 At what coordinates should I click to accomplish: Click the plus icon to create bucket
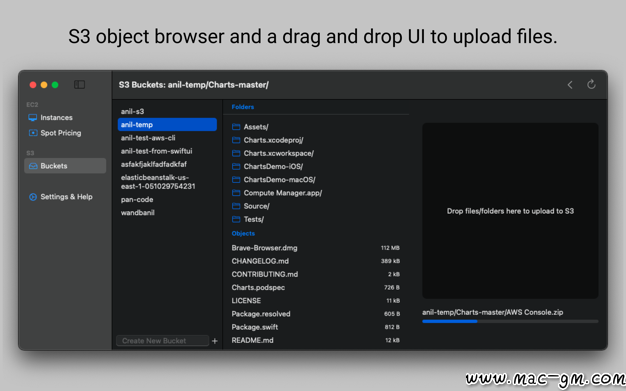[x=215, y=341]
